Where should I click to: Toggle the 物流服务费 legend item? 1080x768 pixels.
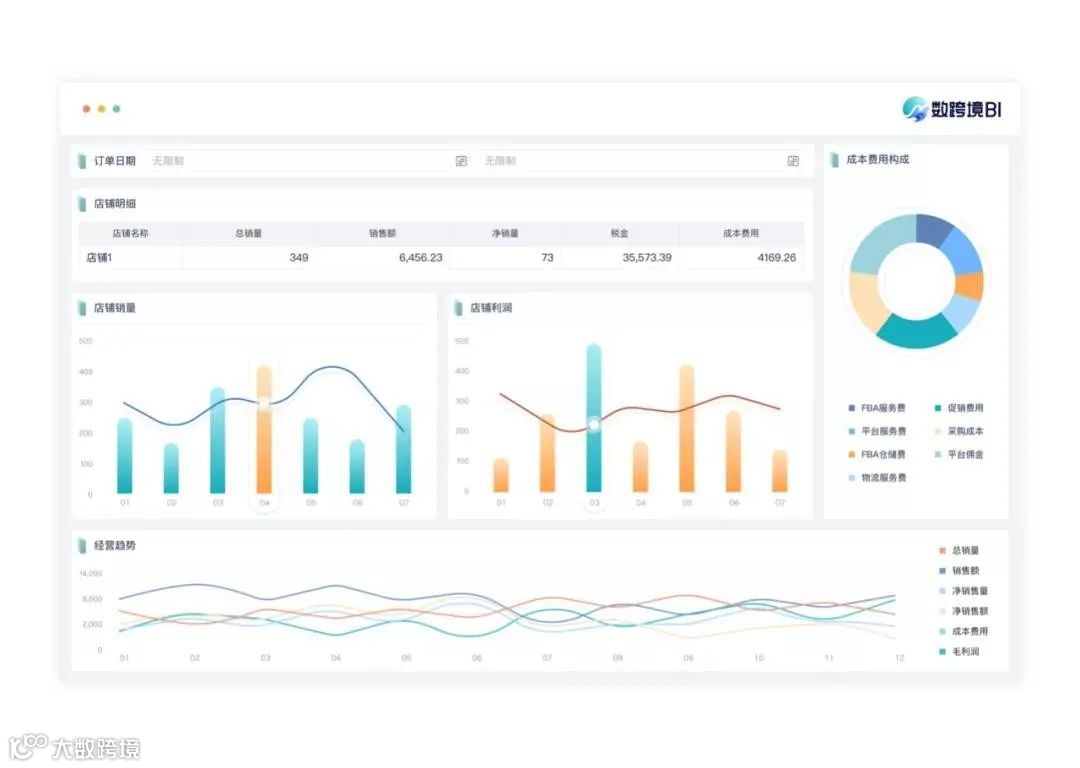pos(877,477)
